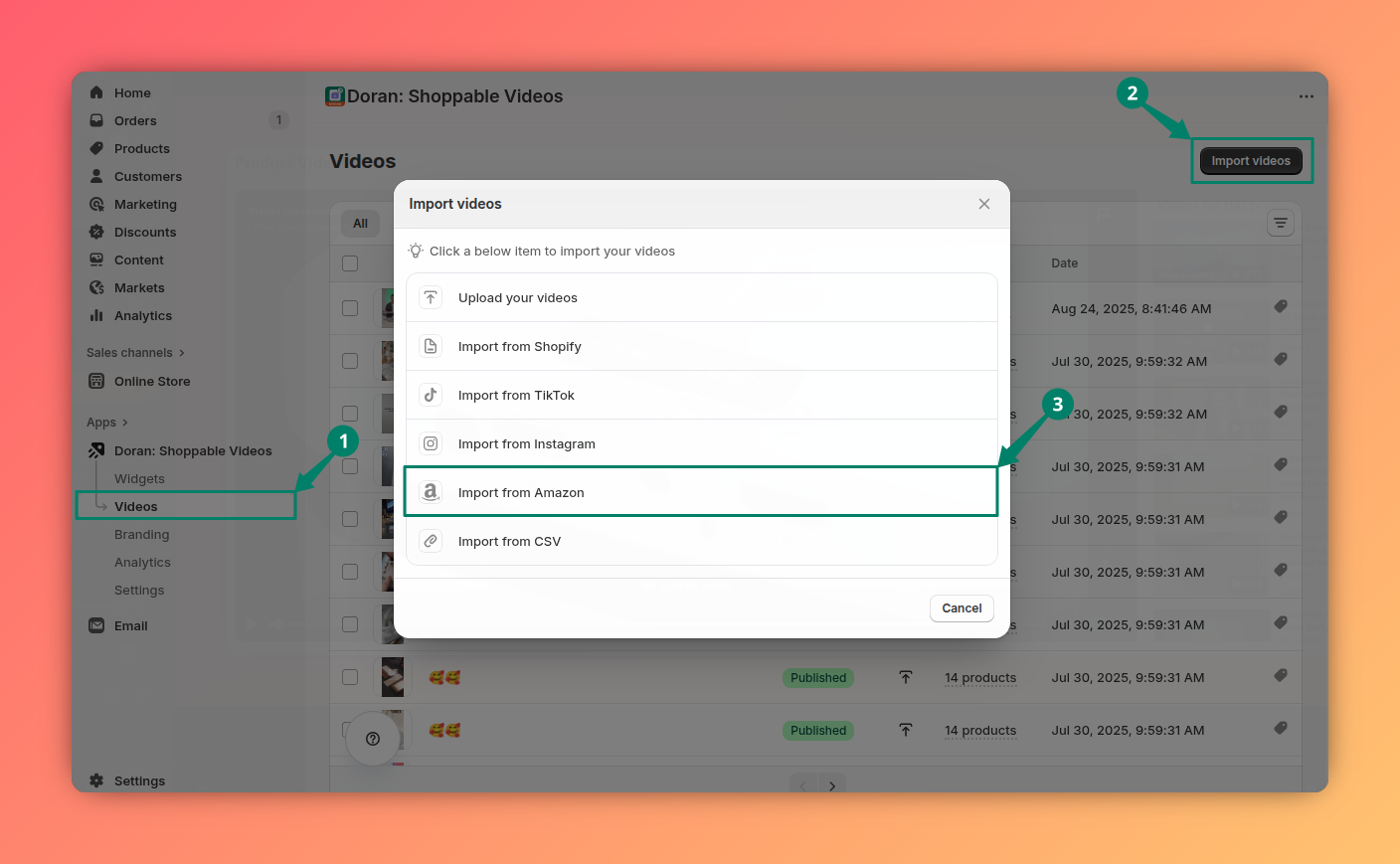Click the Customers person icon
The height and width of the screenshot is (864, 1400).
pos(96,176)
